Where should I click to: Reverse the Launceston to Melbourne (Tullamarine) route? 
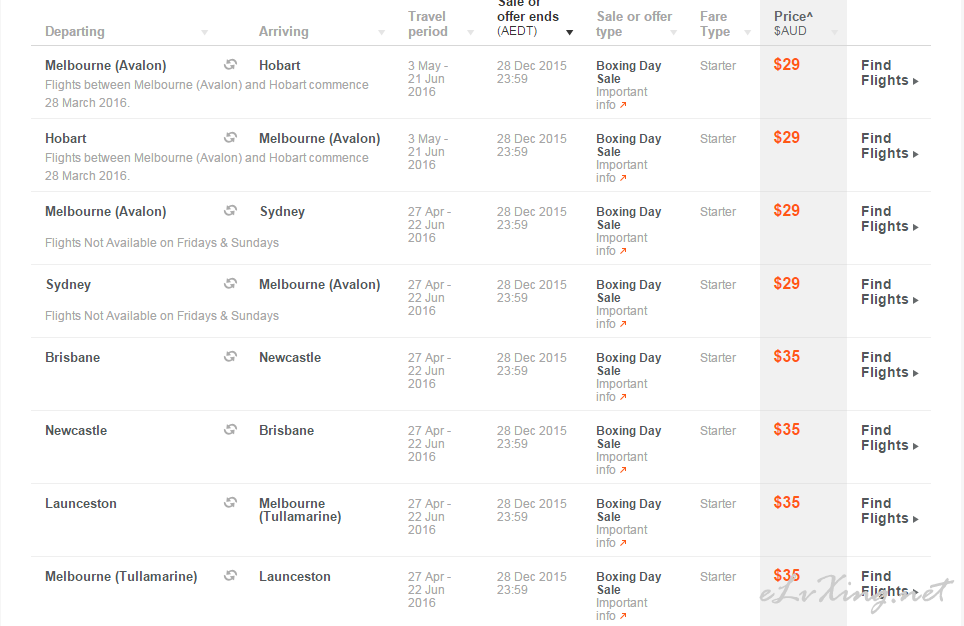pyautogui.click(x=231, y=503)
